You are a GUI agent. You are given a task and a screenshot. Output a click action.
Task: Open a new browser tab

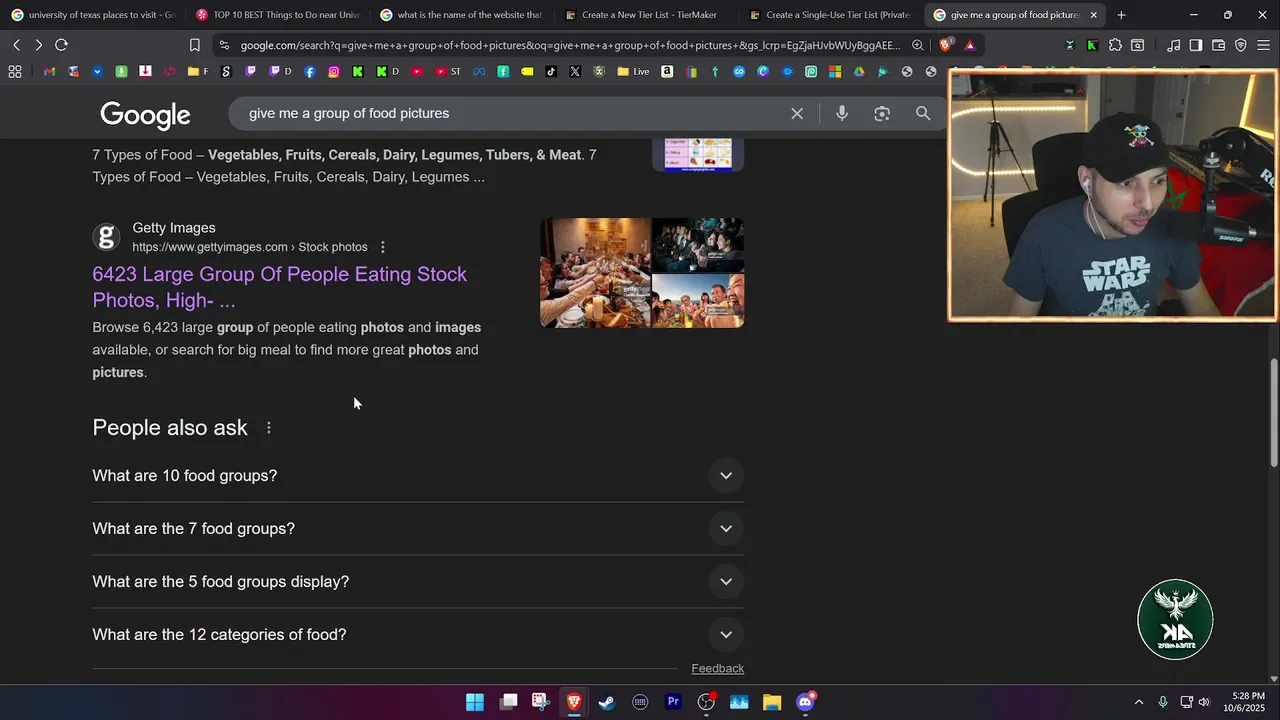pos(1121,15)
